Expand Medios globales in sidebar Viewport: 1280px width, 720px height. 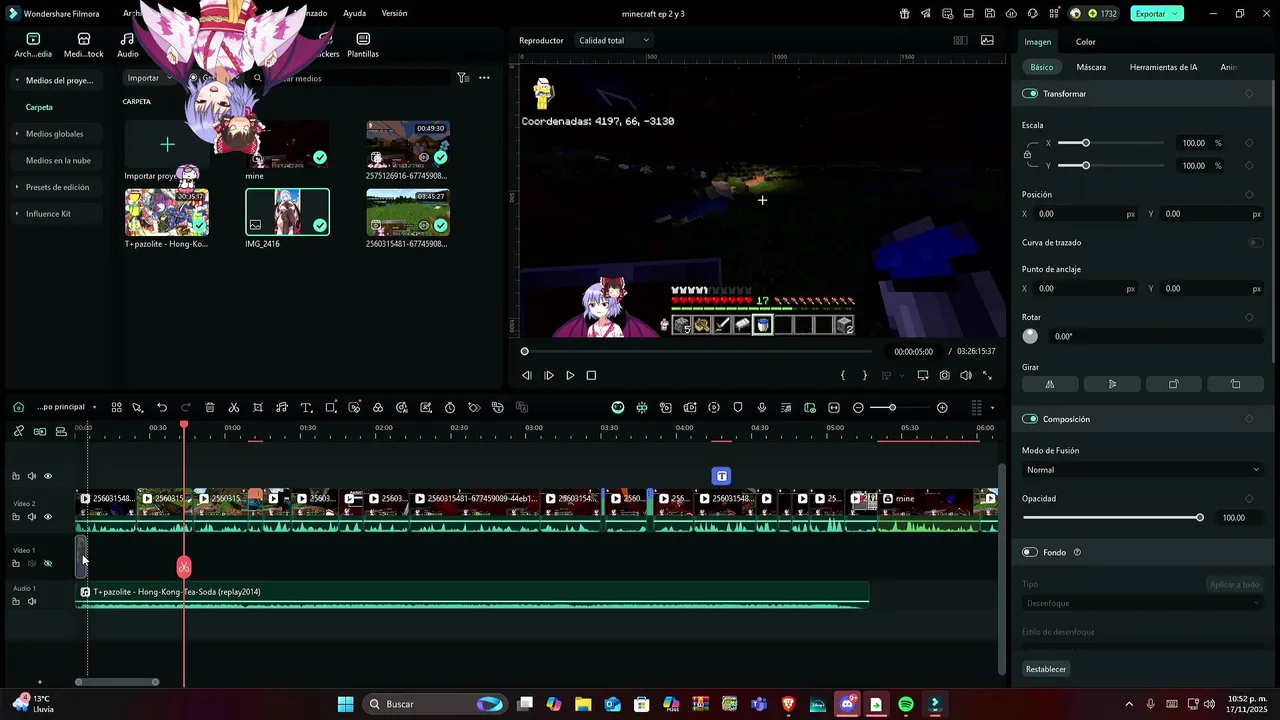[x=17, y=133]
